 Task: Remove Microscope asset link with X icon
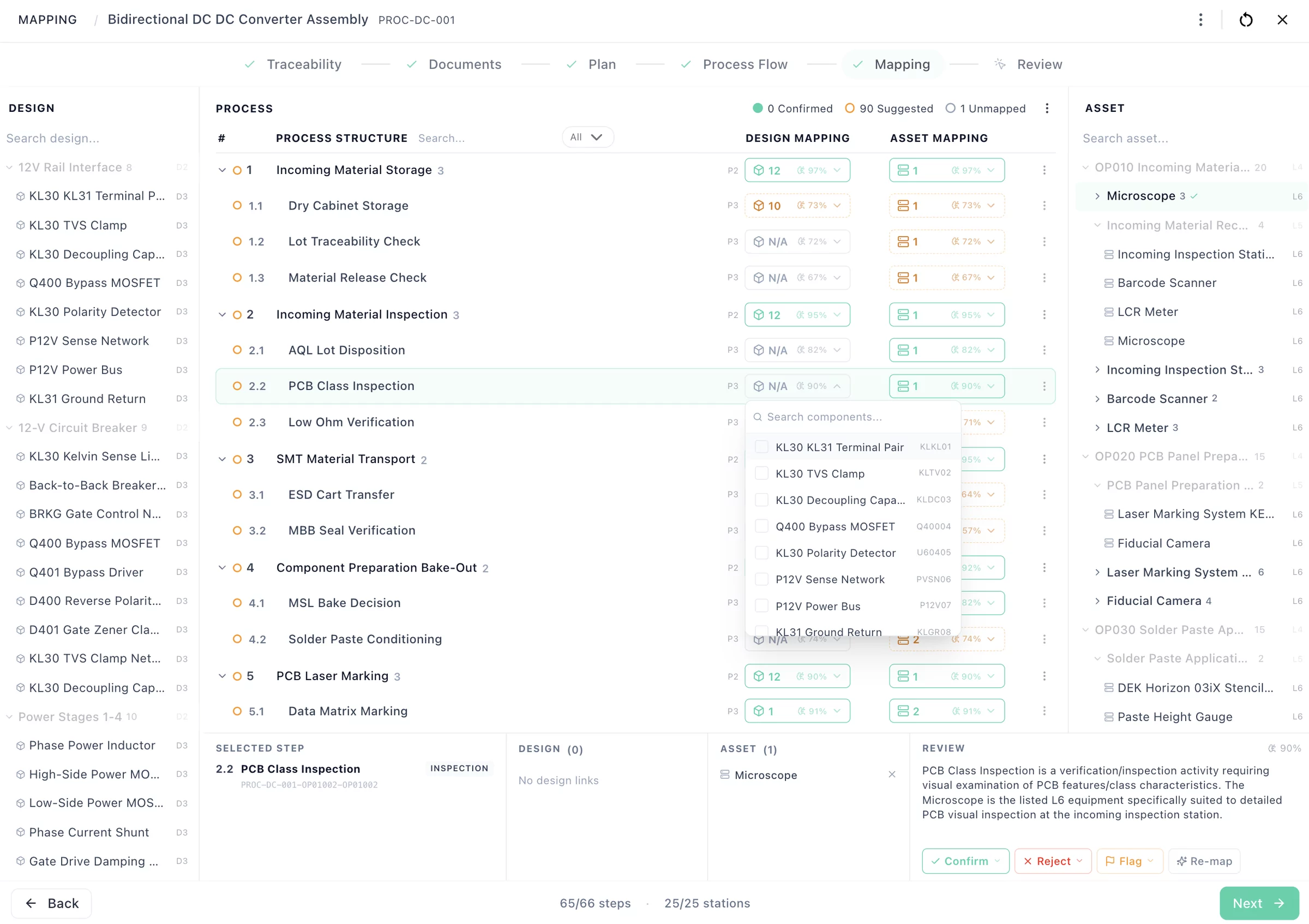coord(892,775)
